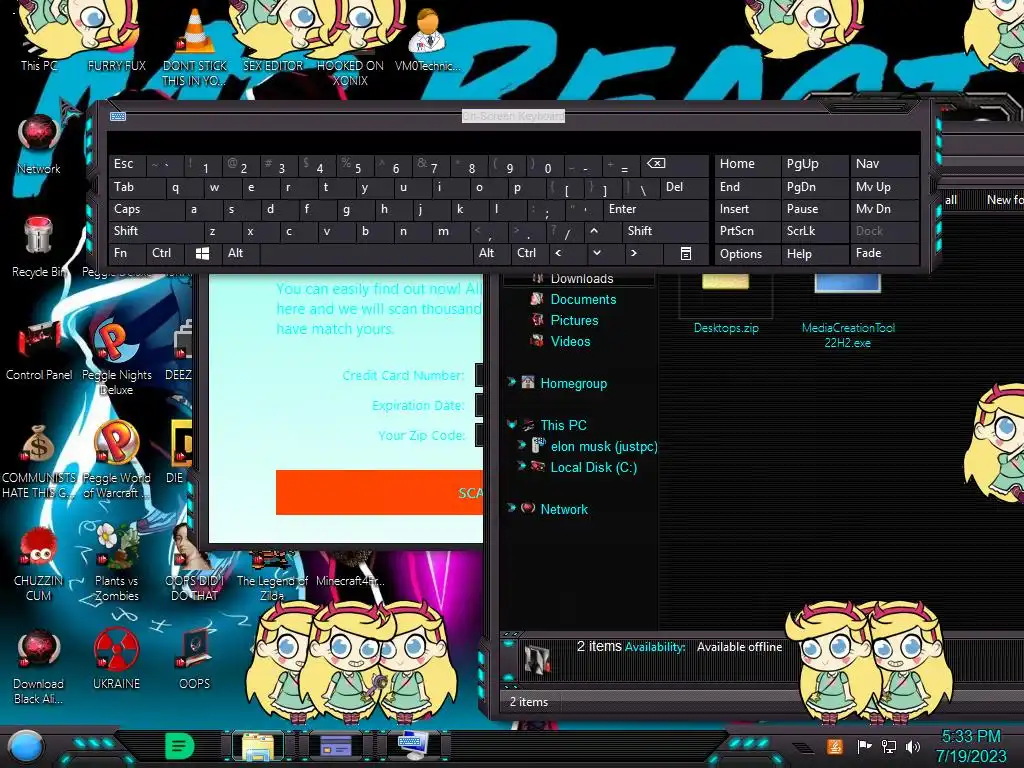This screenshot has width=1024, height=768.
Task: Select the MediaCreationTool22H2.exe file
Action: (x=848, y=312)
